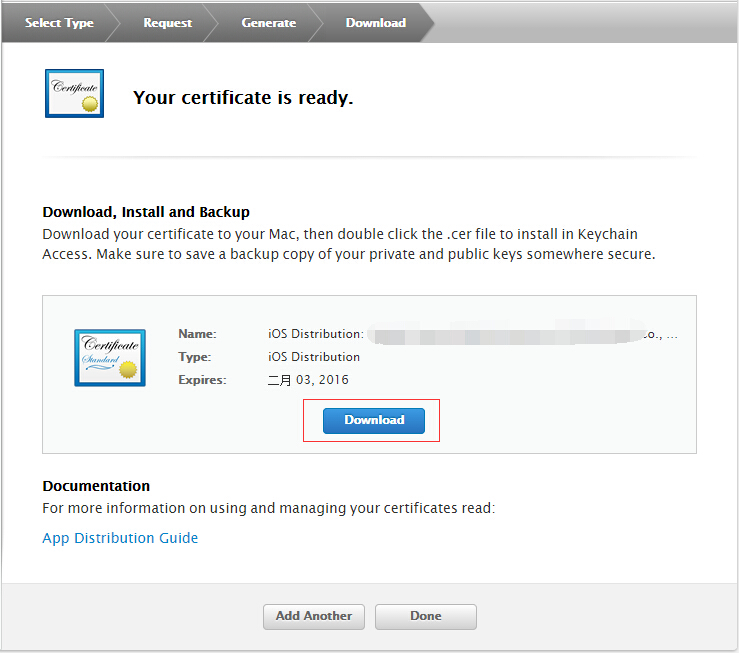Click the Documentation heading
739x653 pixels.
point(96,486)
